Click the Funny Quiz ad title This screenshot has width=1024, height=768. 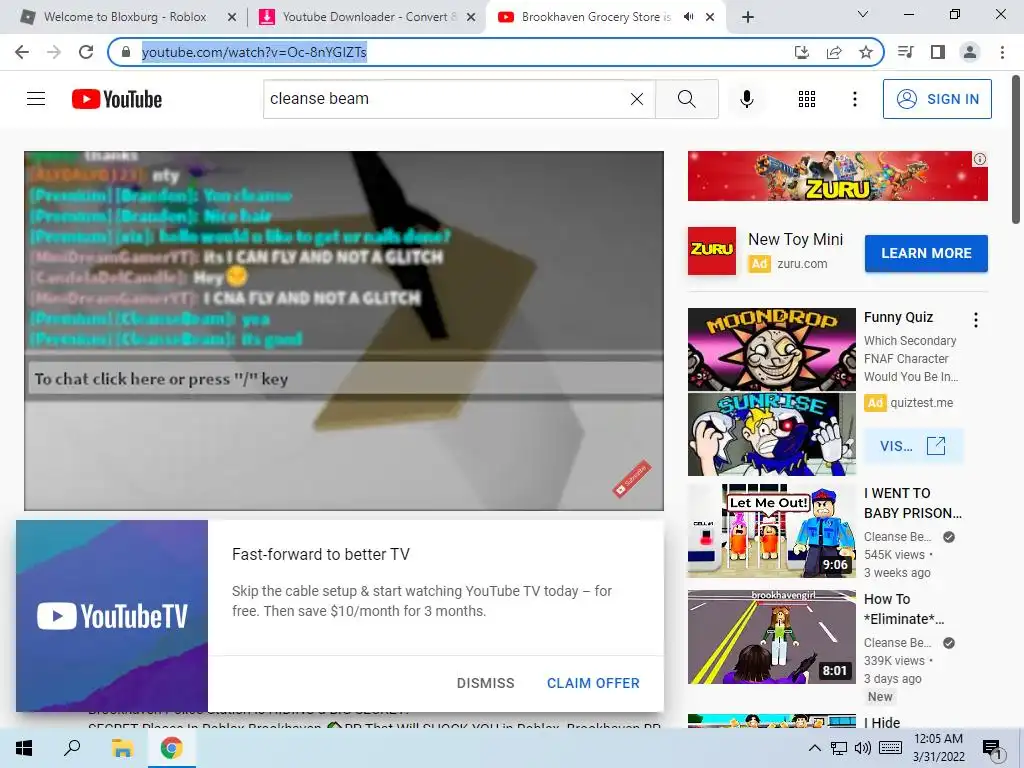point(898,317)
